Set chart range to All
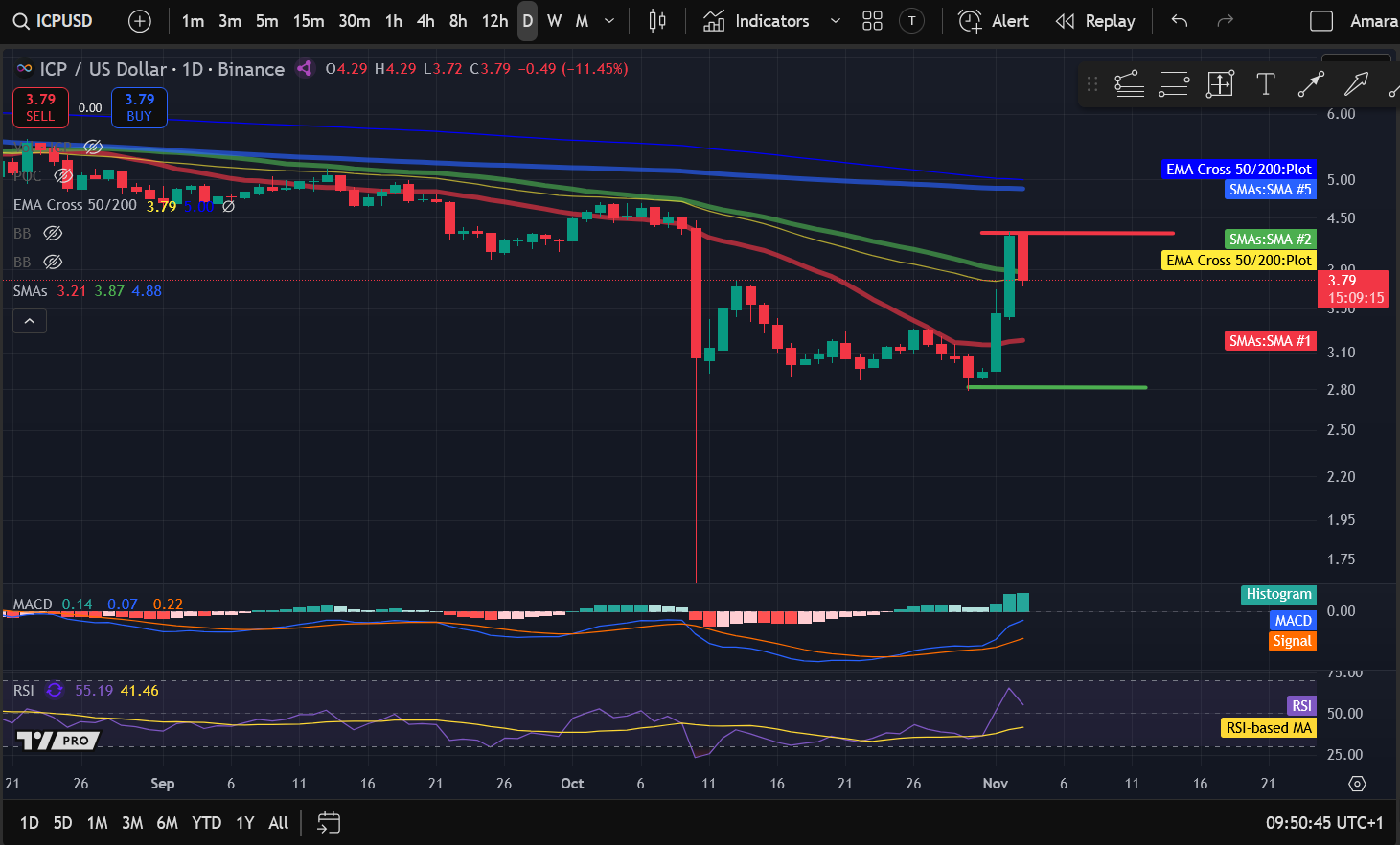Screen dimensions: 1400x845 [x=278, y=823]
